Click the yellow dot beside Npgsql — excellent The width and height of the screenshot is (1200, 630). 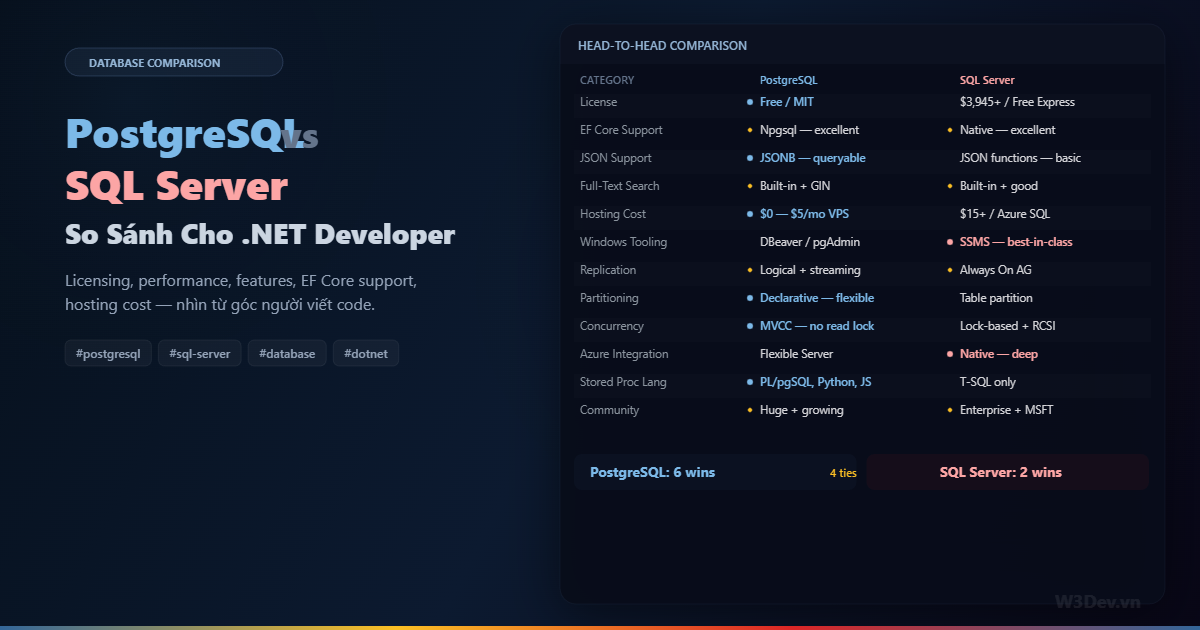[750, 130]
